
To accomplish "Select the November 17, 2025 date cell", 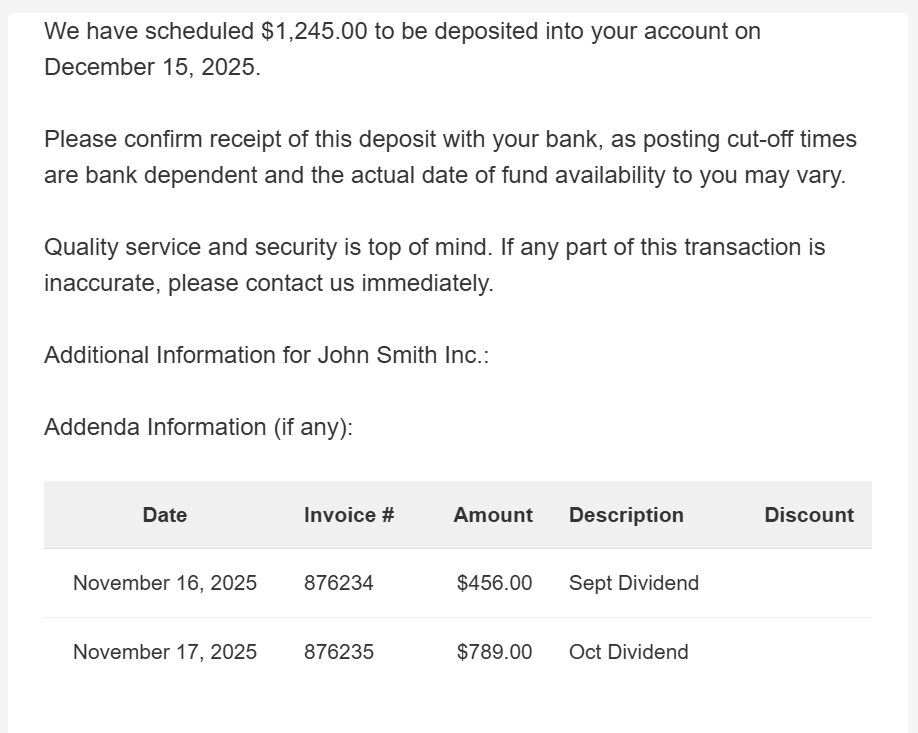I will pyautogui.click(x=165, y=652).
